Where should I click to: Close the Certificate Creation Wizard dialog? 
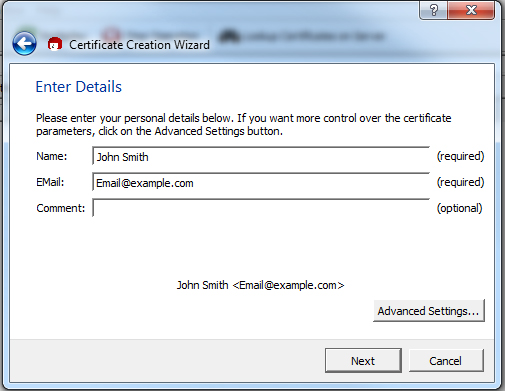tap(471, 10)
